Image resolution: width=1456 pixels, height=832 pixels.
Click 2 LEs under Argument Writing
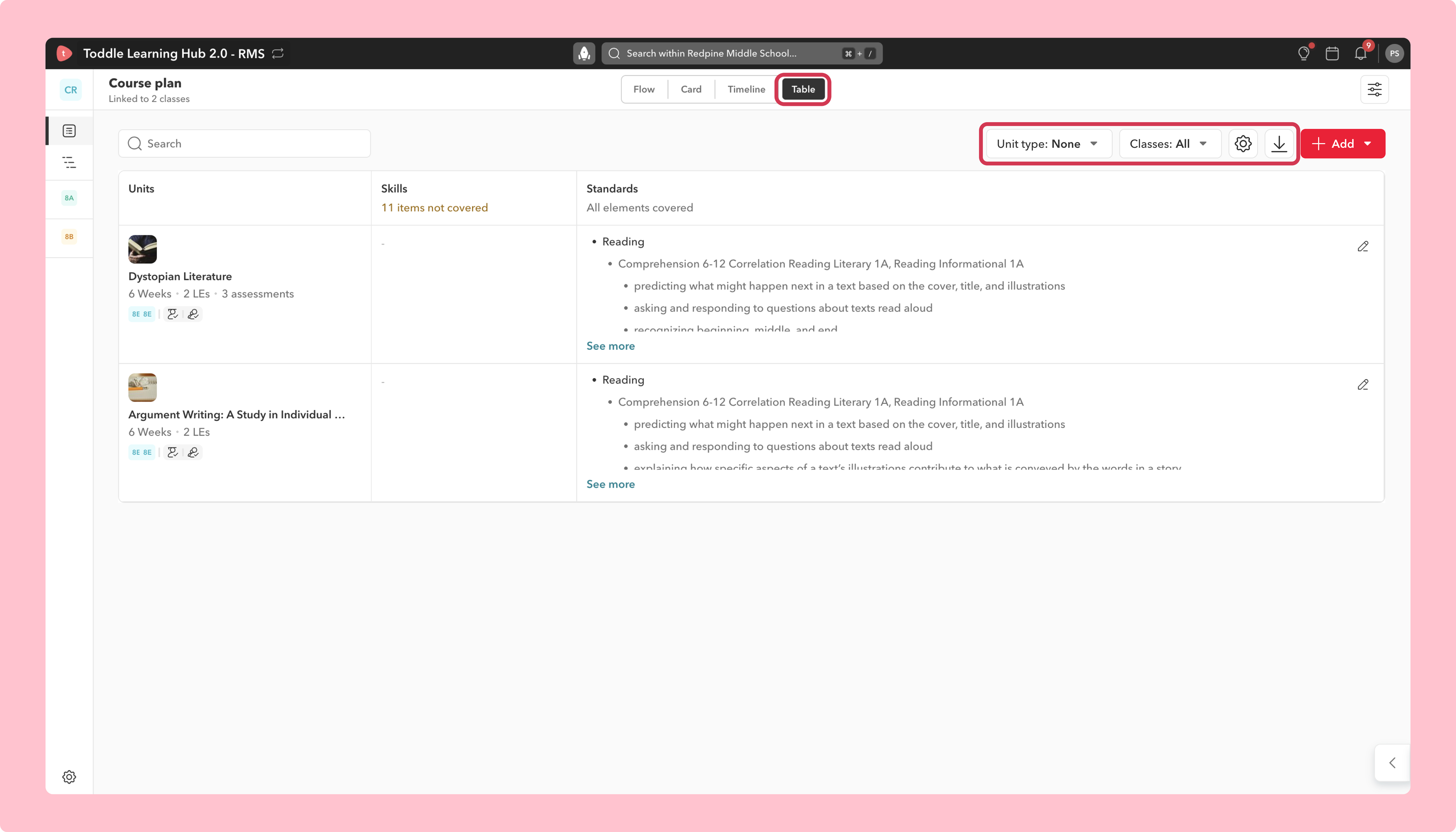pyautogui.click(x=196, y=432)
